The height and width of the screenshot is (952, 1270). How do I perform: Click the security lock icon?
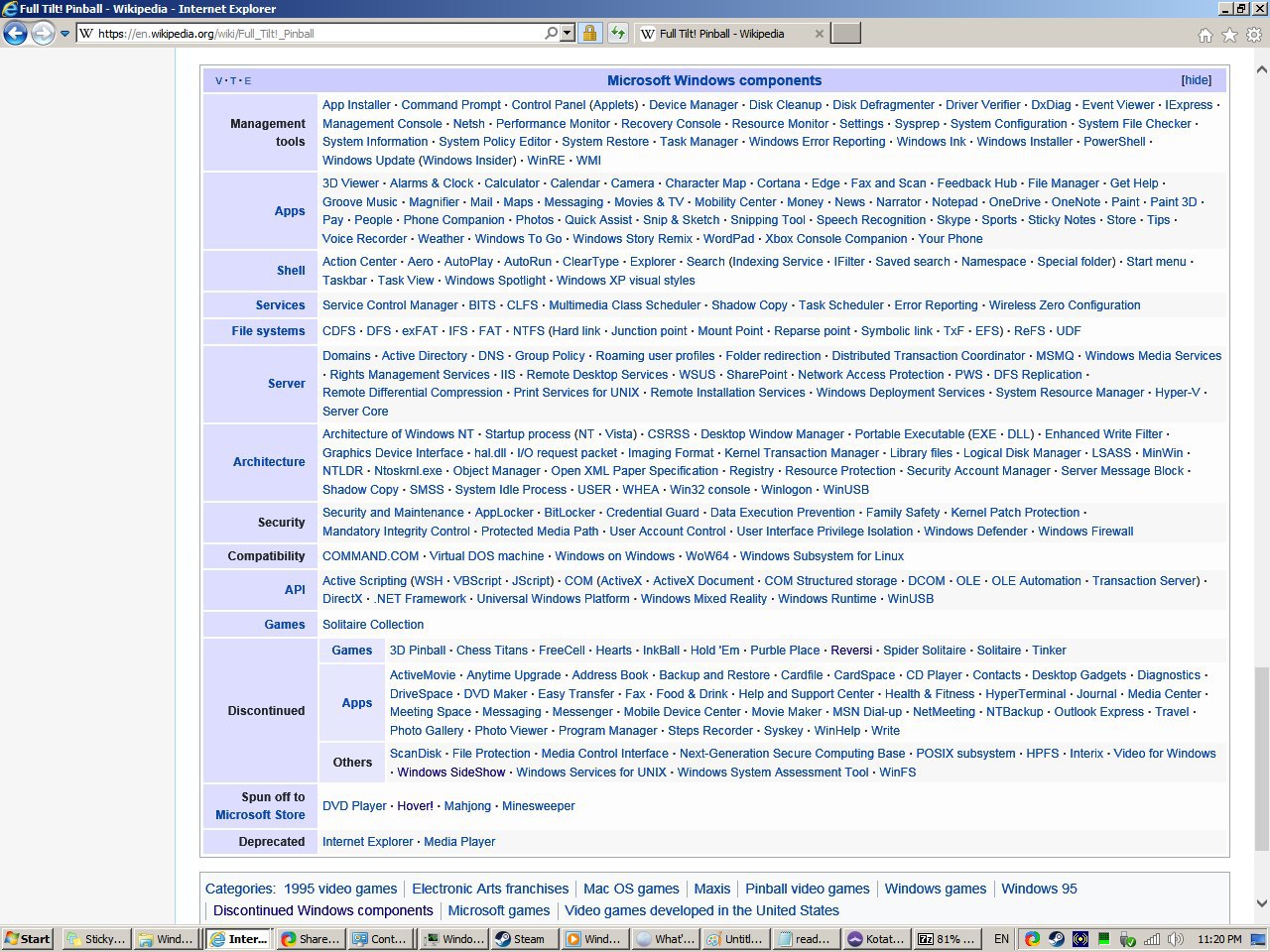[589, 33]
